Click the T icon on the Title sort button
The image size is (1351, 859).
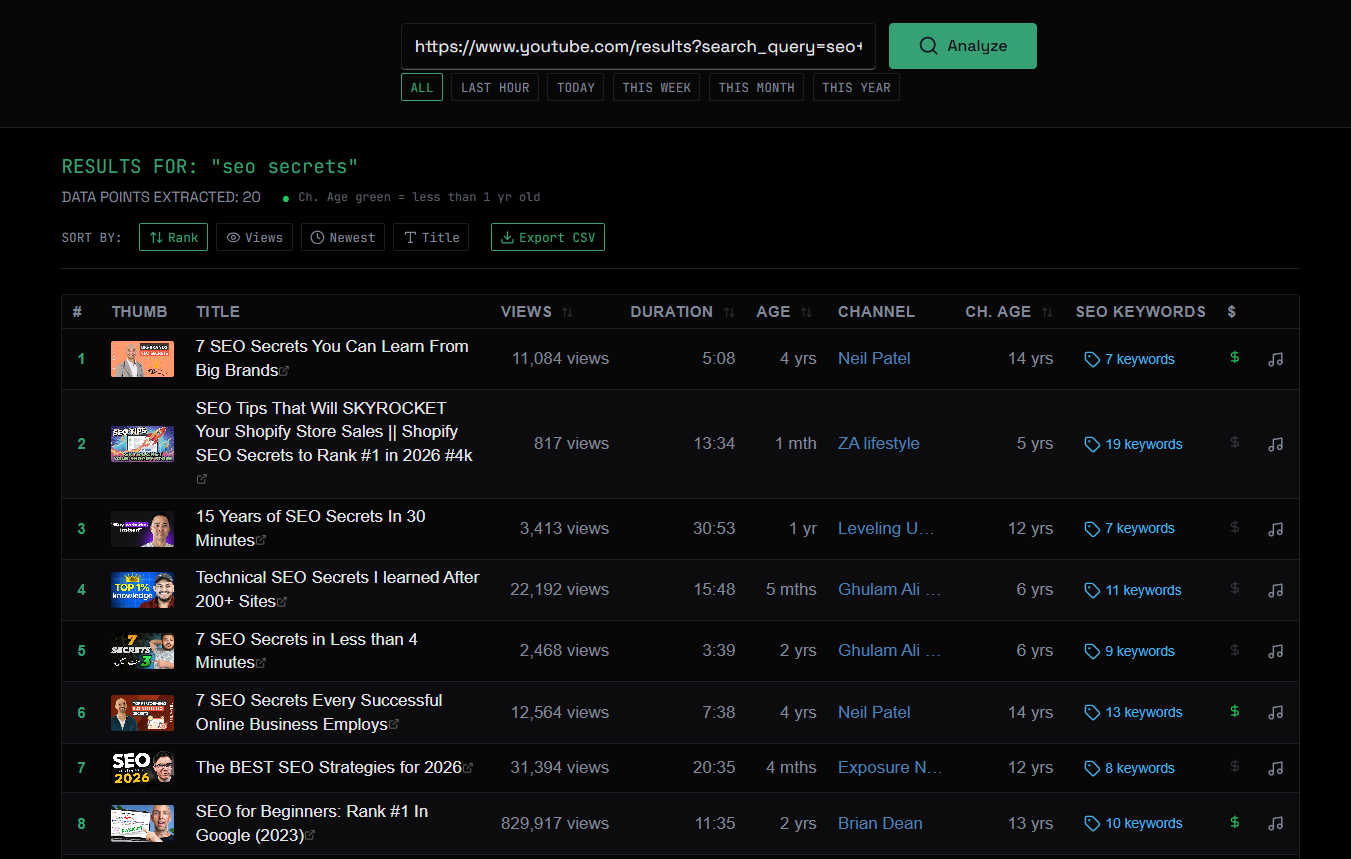[409, 237]
